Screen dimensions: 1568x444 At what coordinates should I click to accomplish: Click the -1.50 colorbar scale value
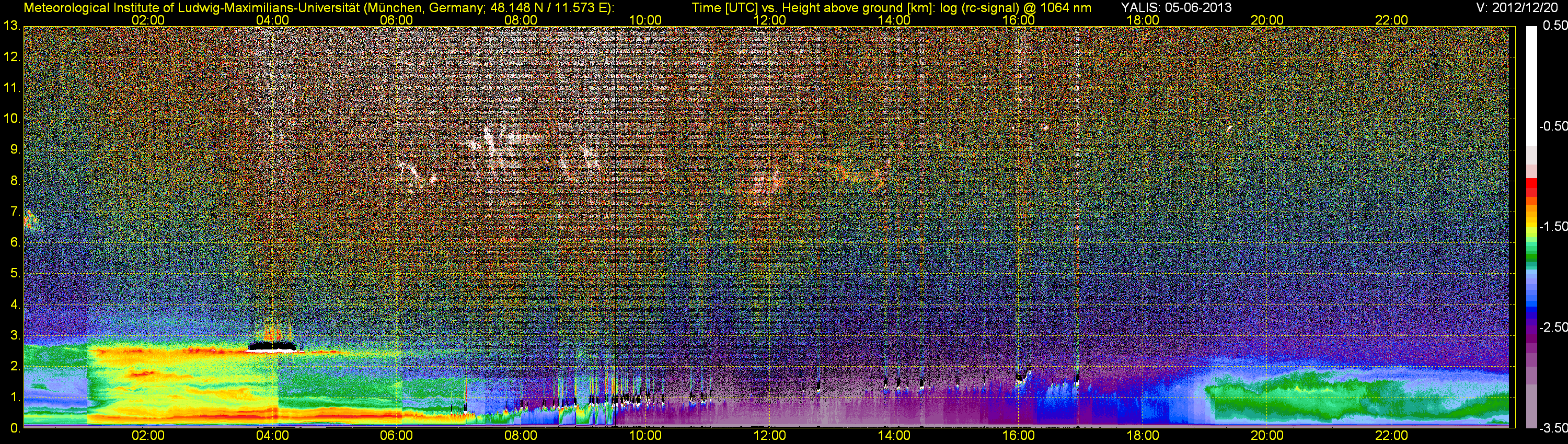coord(1553,227)
